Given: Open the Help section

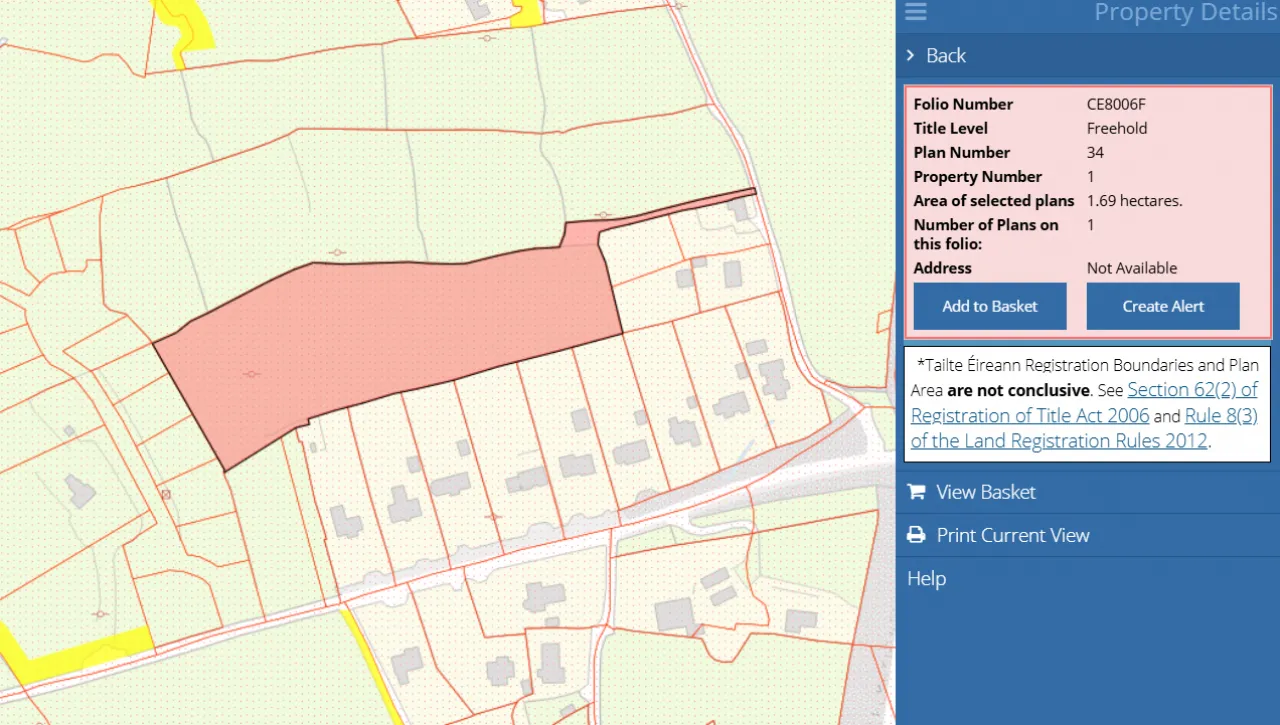Looking at the screenshot, I should click(925, 578).
